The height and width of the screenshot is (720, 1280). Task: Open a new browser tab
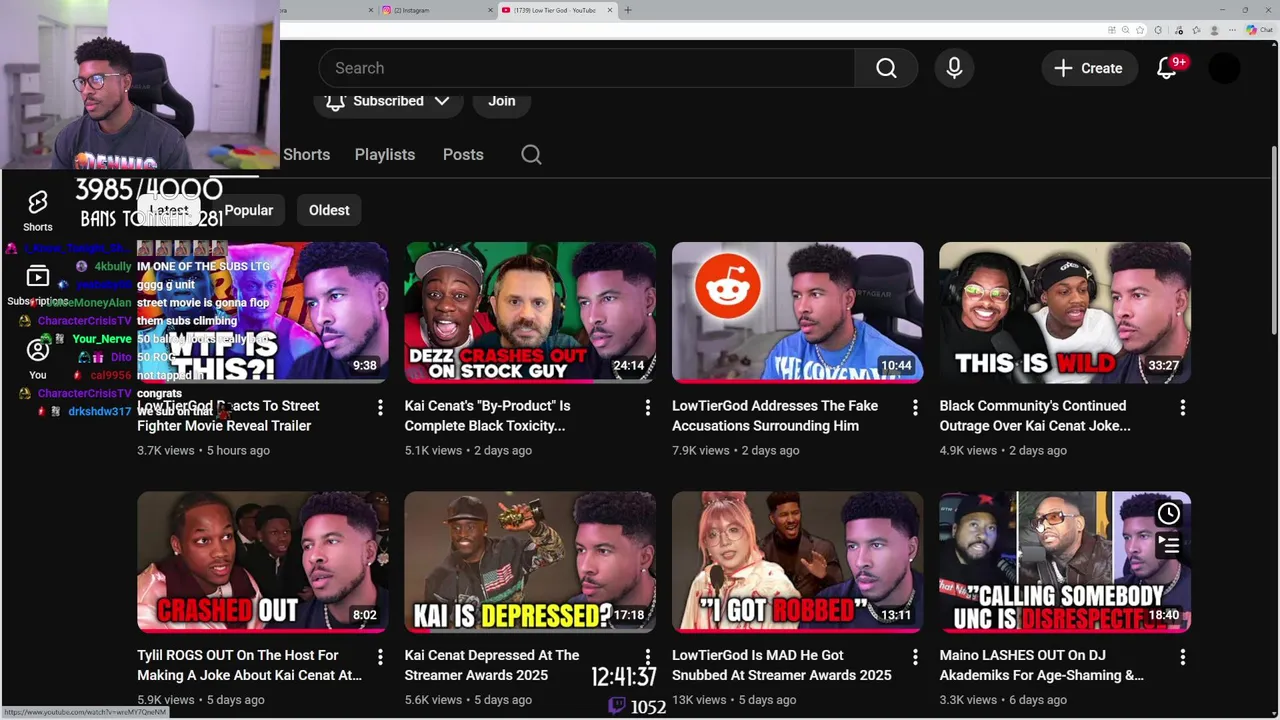(x=628, y=10)
